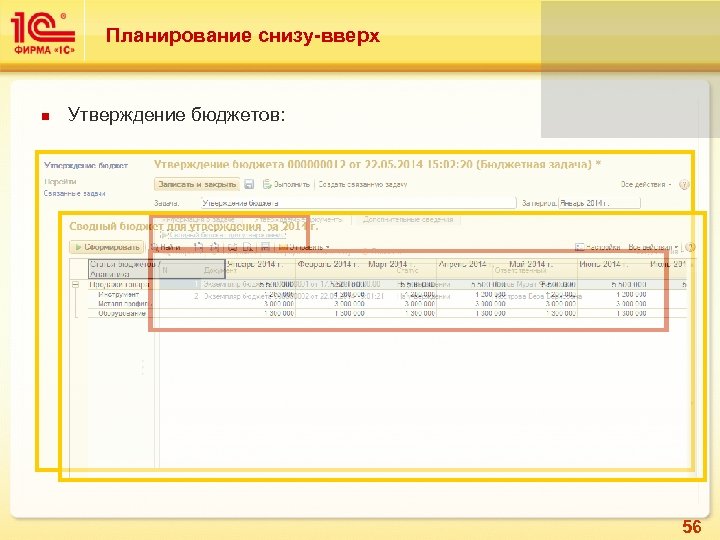This screenshot has width=720, height=540.
Task: Switch to the Утверждаемые документы tab
Action: click(x=298, y=219)
